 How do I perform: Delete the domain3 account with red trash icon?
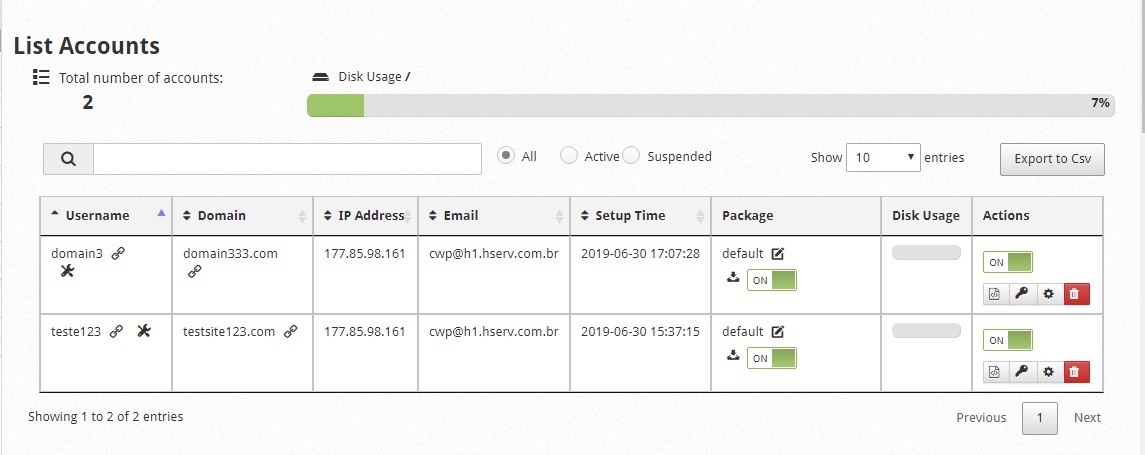click(1076, 294)
